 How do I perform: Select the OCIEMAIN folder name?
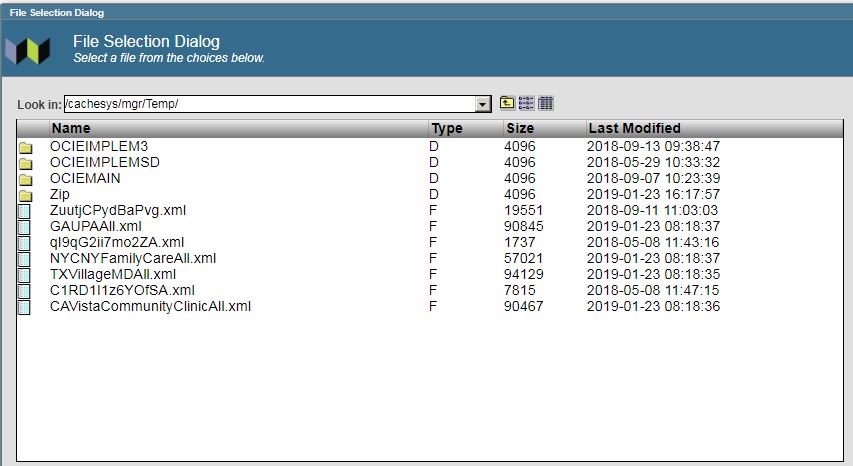[x=85, y=178]
